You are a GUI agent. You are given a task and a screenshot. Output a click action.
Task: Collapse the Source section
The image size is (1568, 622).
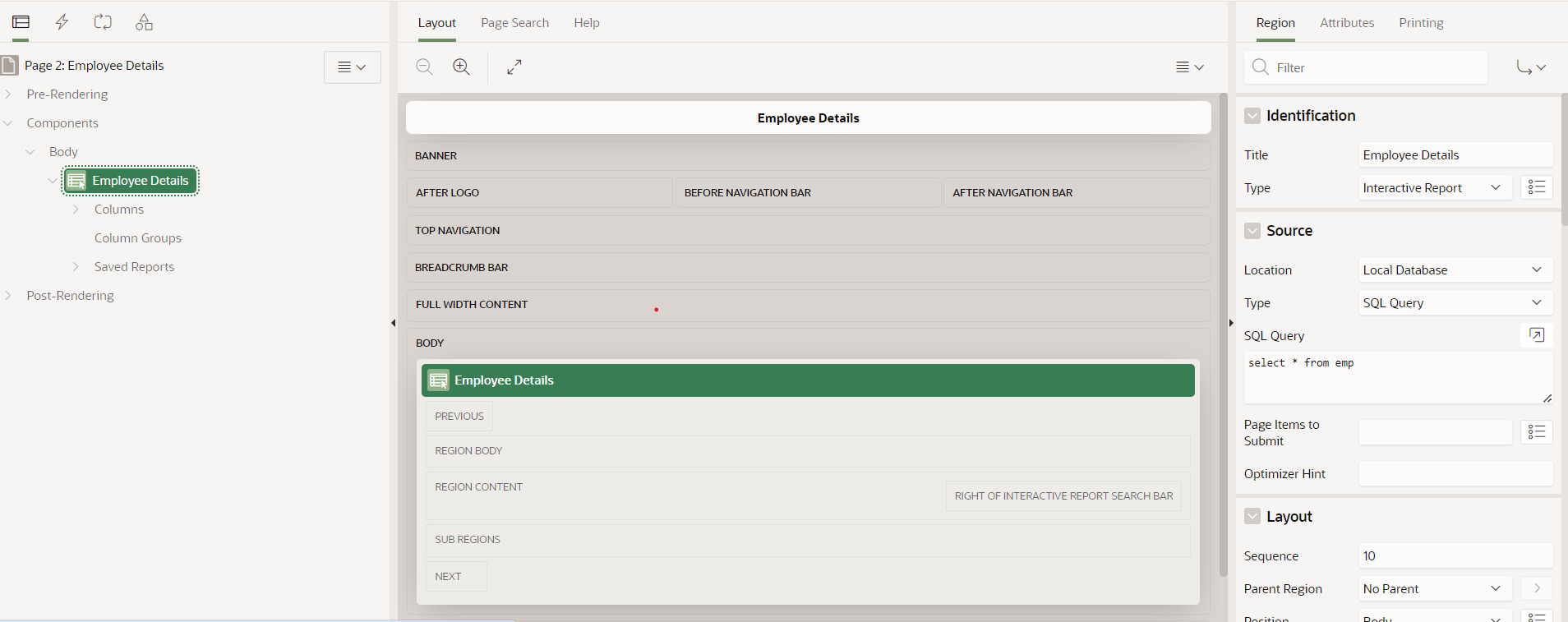pos(1252,231)
